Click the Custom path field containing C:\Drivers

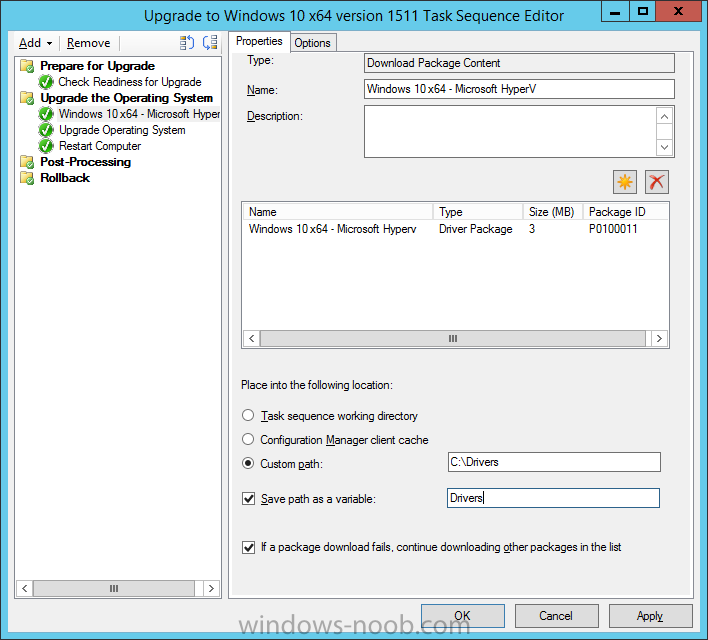point(554,462)
